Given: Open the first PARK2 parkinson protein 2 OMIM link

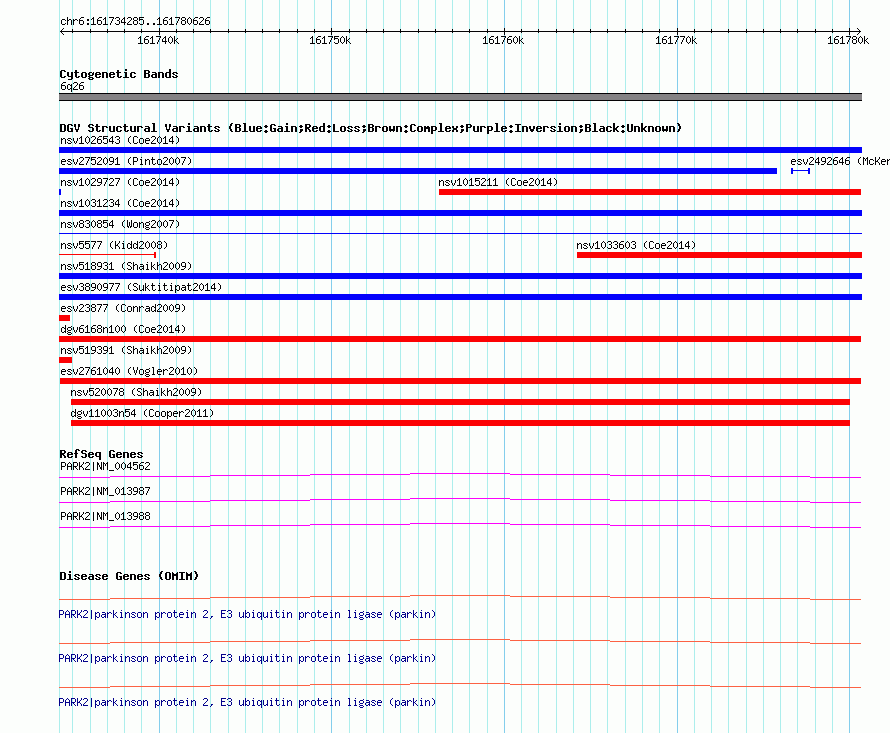Looking at the screenshot, I should click(x=247, y=614).
